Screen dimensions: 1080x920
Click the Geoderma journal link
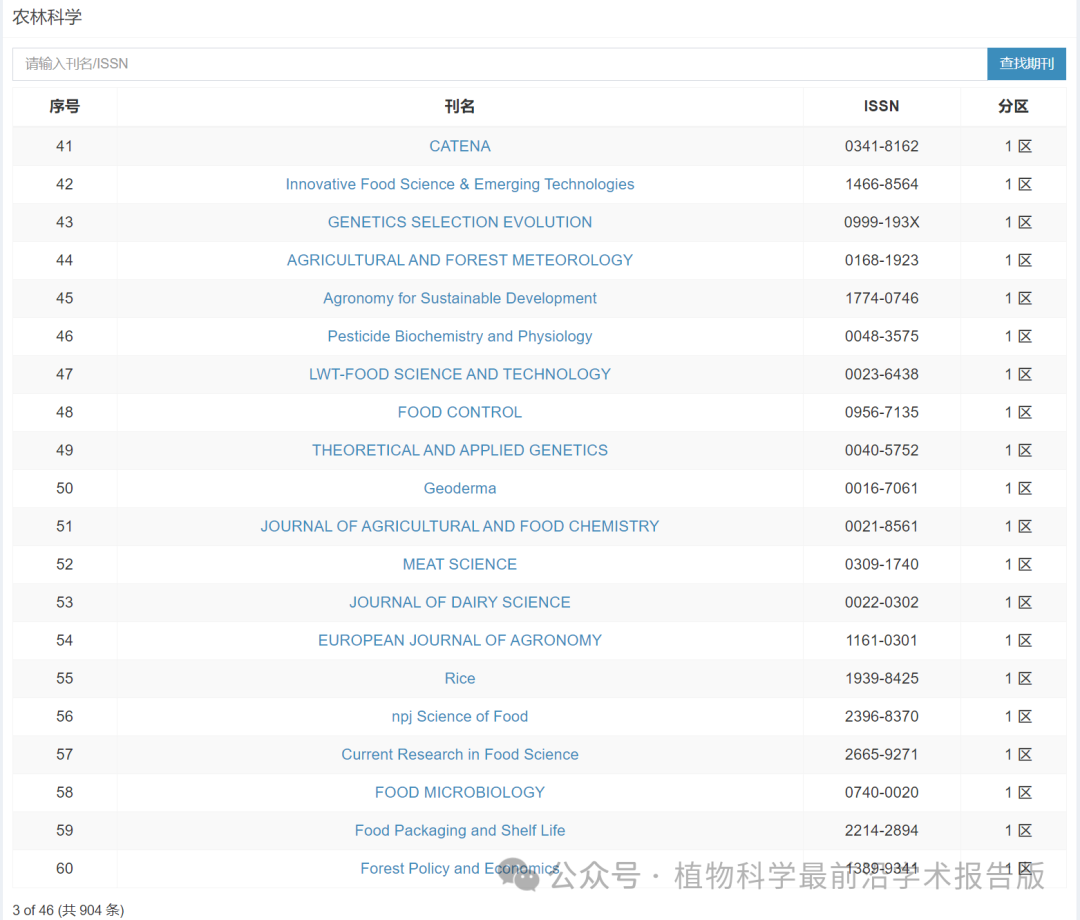click(460, 488)
